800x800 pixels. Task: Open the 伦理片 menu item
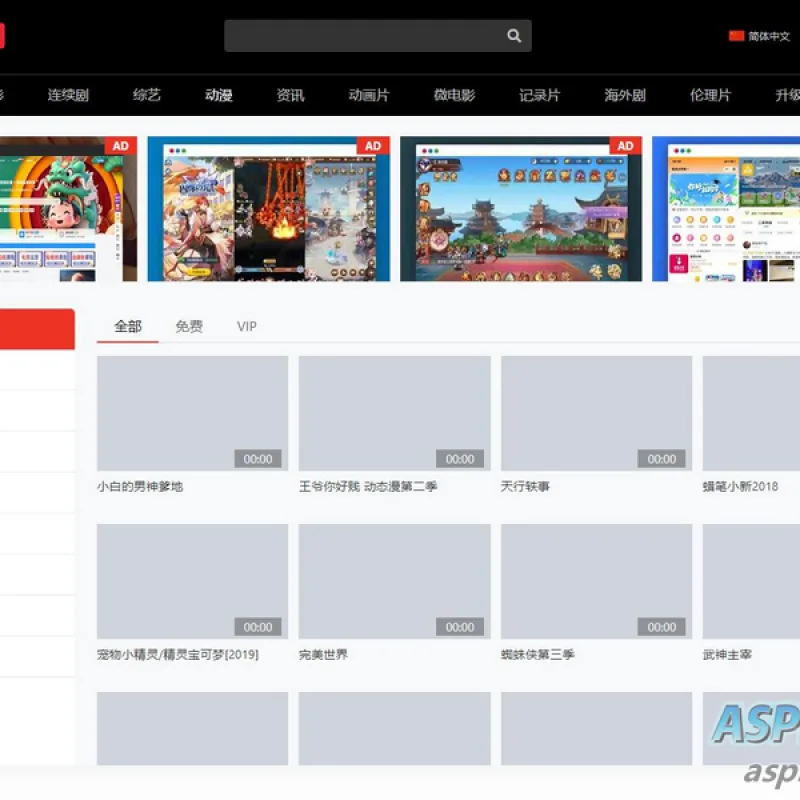pos(711,95)
